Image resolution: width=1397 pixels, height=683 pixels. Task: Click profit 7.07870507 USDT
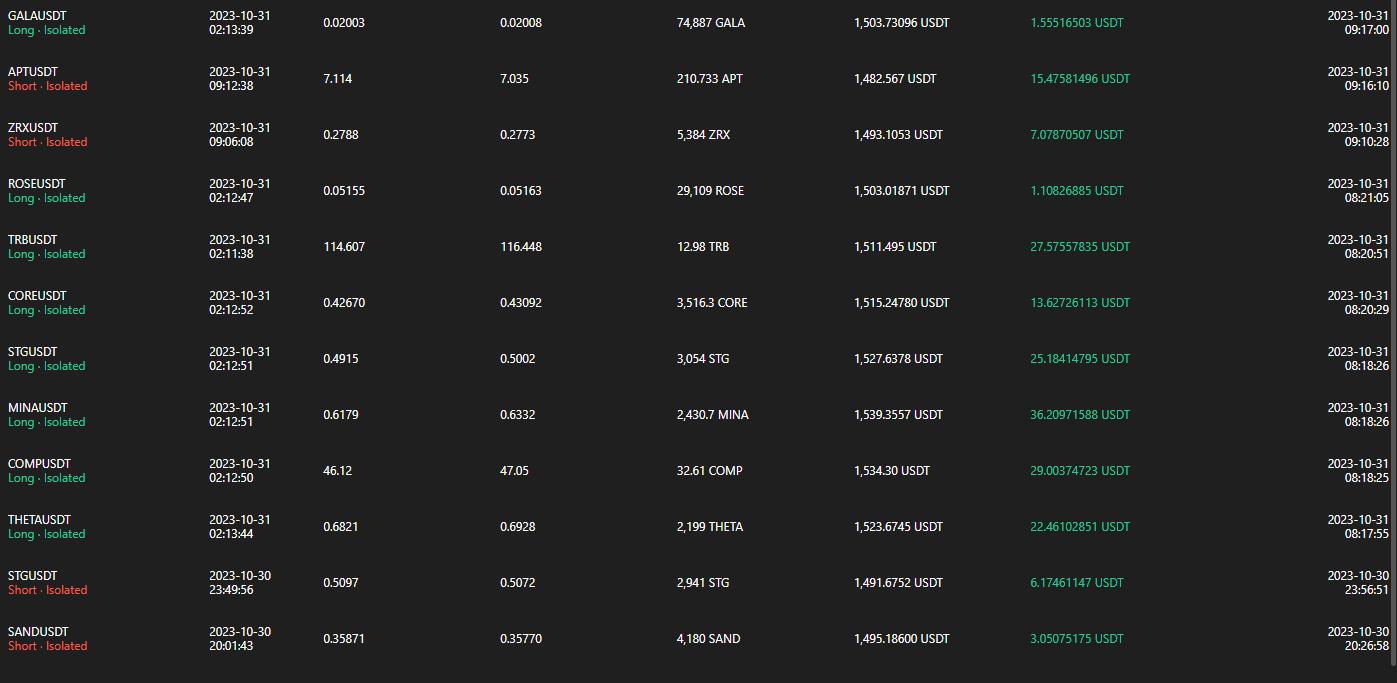pyautogui.click(x=1077, y=134)
